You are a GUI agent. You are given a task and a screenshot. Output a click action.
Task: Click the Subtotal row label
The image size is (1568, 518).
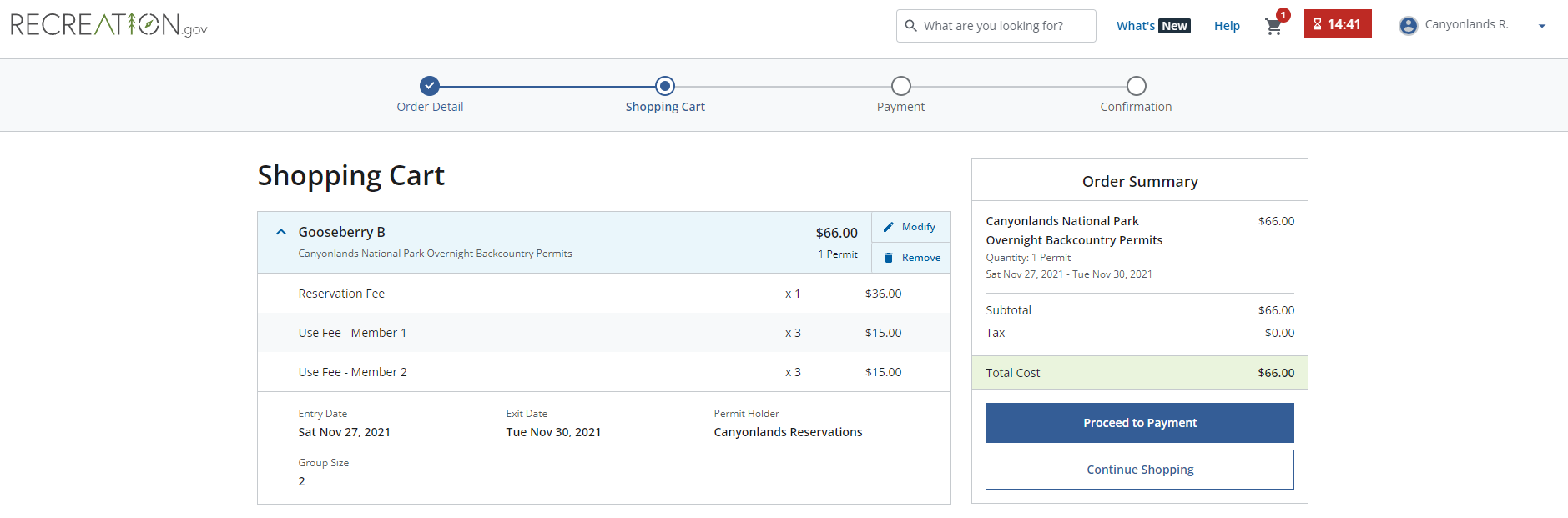pyautogui.click(x=1008, y=310)
